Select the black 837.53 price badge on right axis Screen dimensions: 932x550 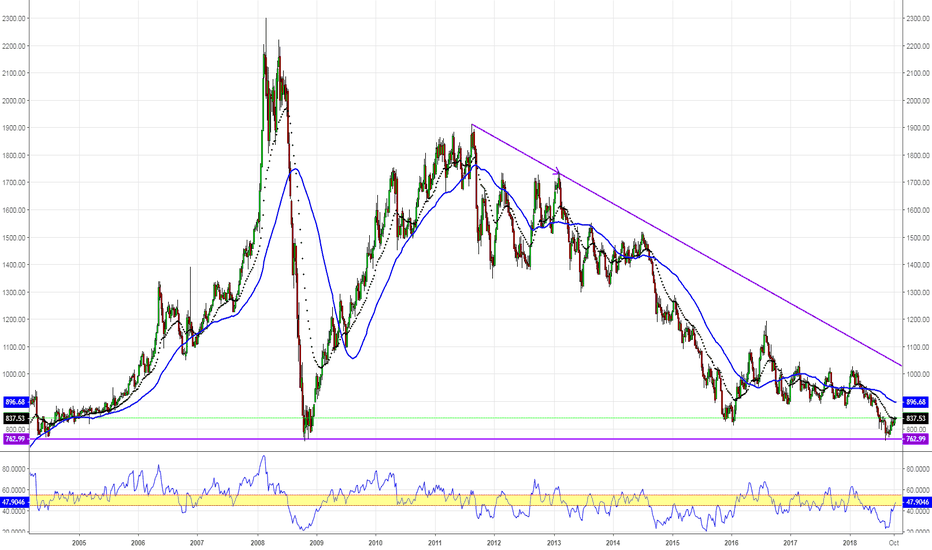[x=915, y=419]
